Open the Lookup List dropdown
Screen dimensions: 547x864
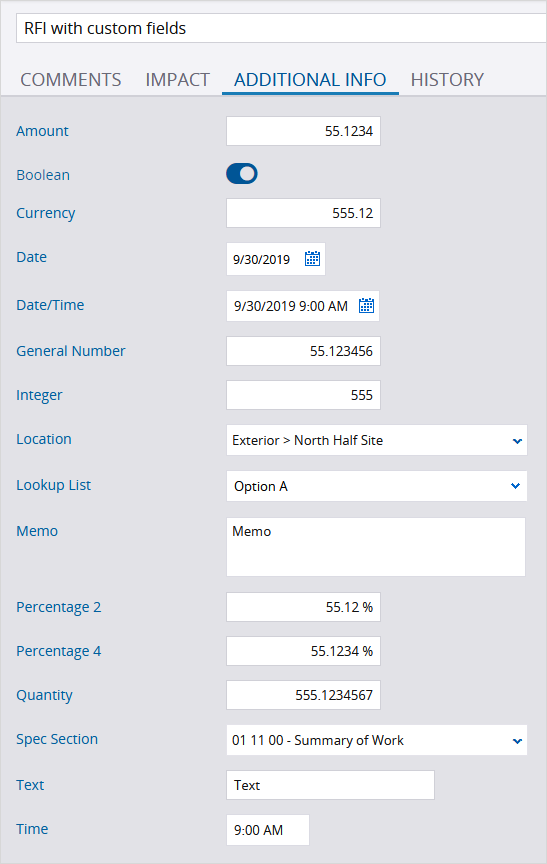(516, 486)
